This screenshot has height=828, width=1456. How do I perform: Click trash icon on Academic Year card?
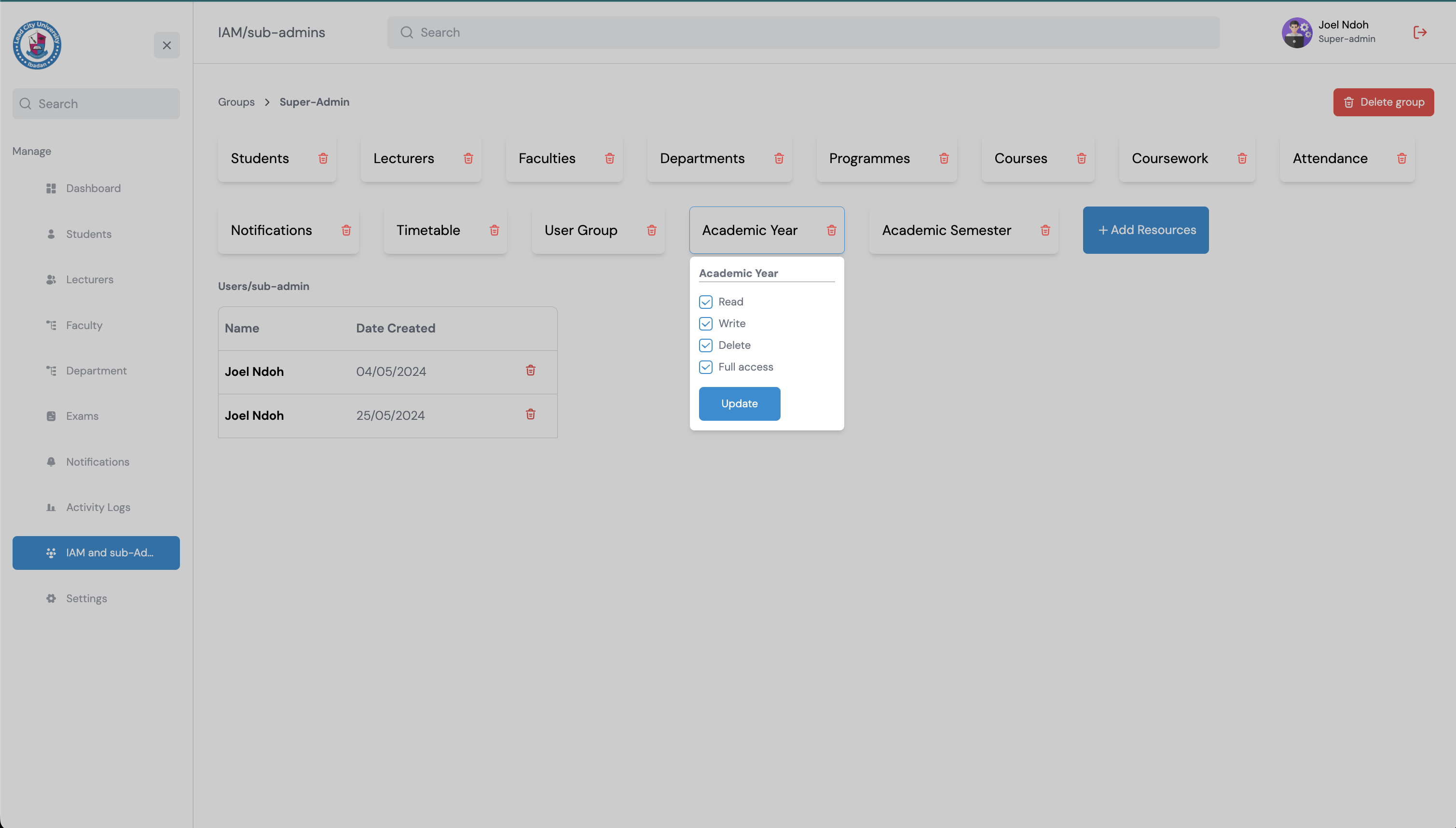tap(832, 230)
